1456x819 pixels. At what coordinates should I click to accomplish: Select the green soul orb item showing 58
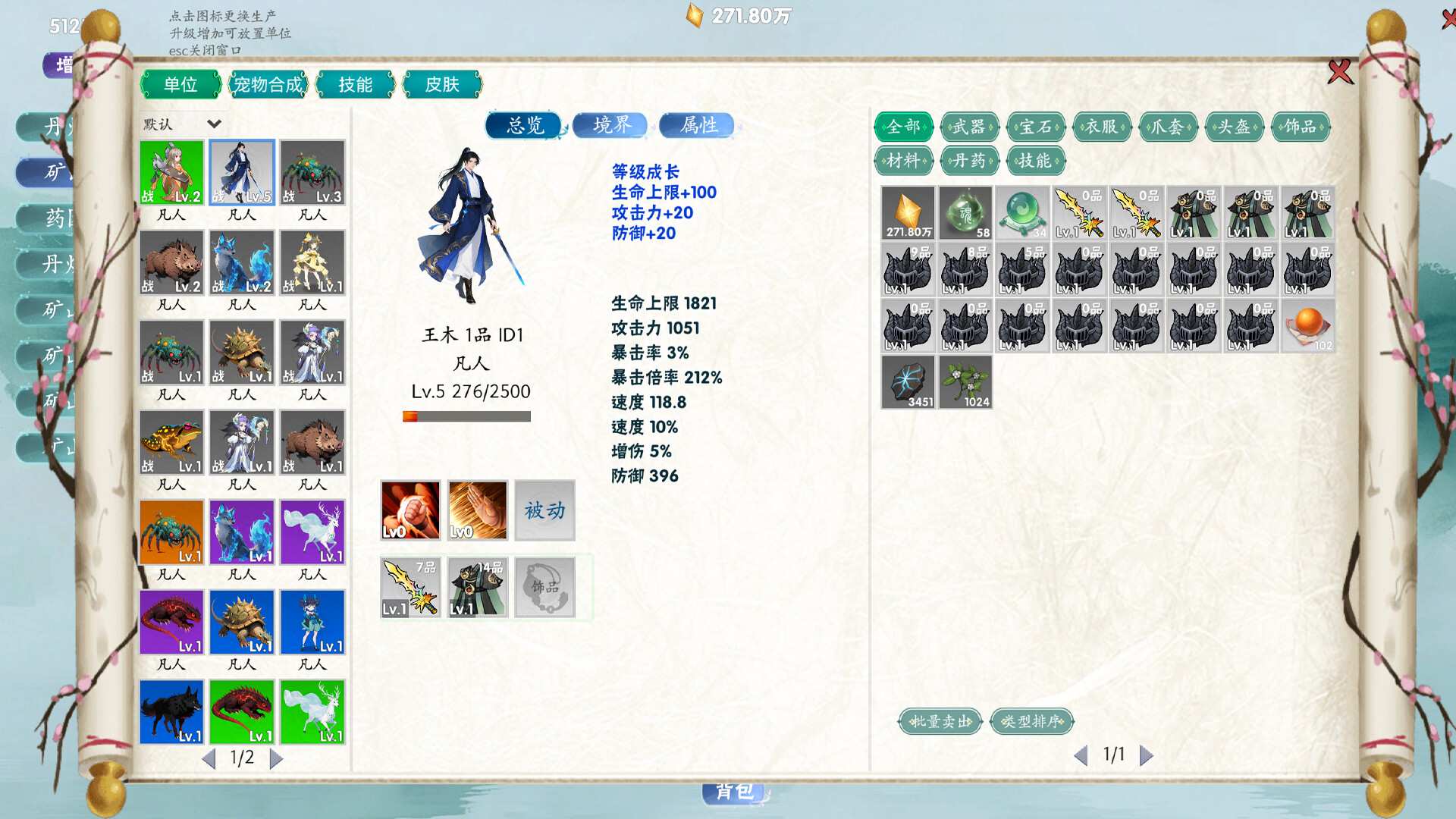pos(965,213)
